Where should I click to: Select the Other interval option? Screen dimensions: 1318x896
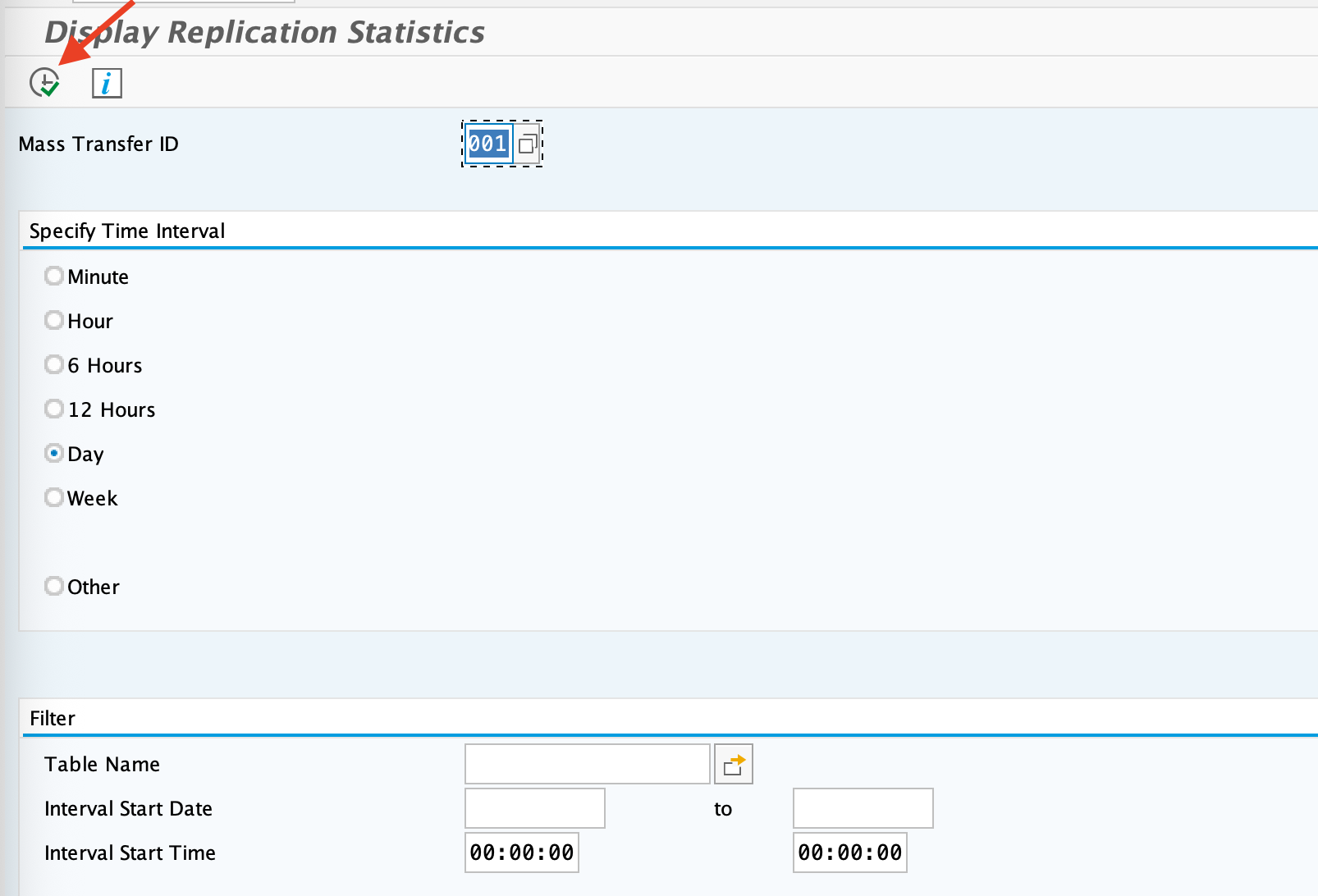tap(54, 586)
